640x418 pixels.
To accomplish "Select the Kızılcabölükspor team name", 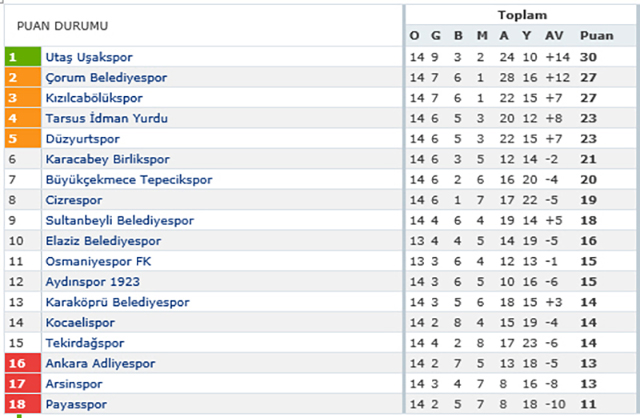I will (x=94, y=98).
